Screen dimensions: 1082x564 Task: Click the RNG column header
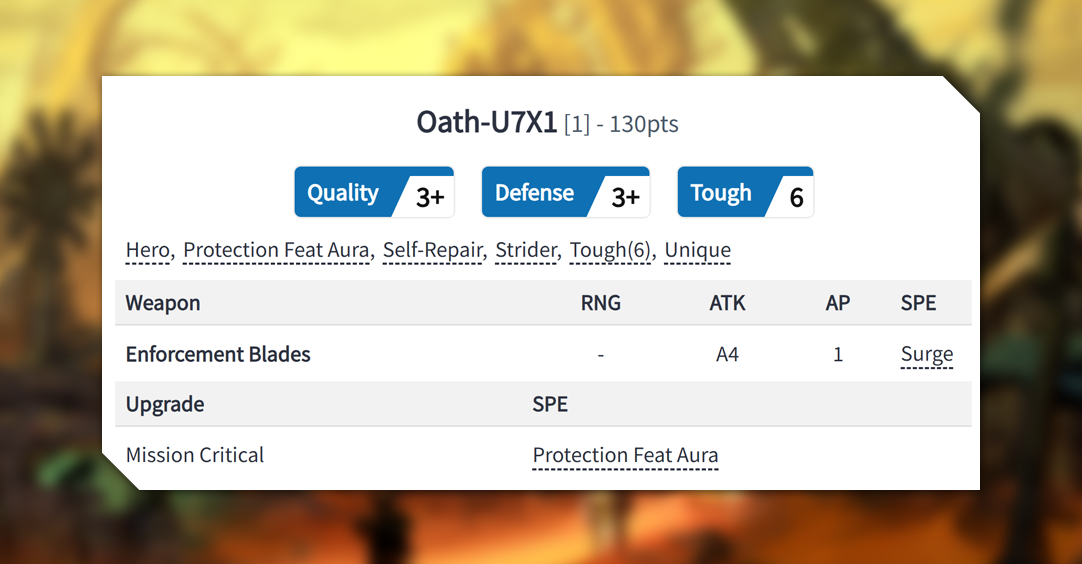click(x=600, y=303)
